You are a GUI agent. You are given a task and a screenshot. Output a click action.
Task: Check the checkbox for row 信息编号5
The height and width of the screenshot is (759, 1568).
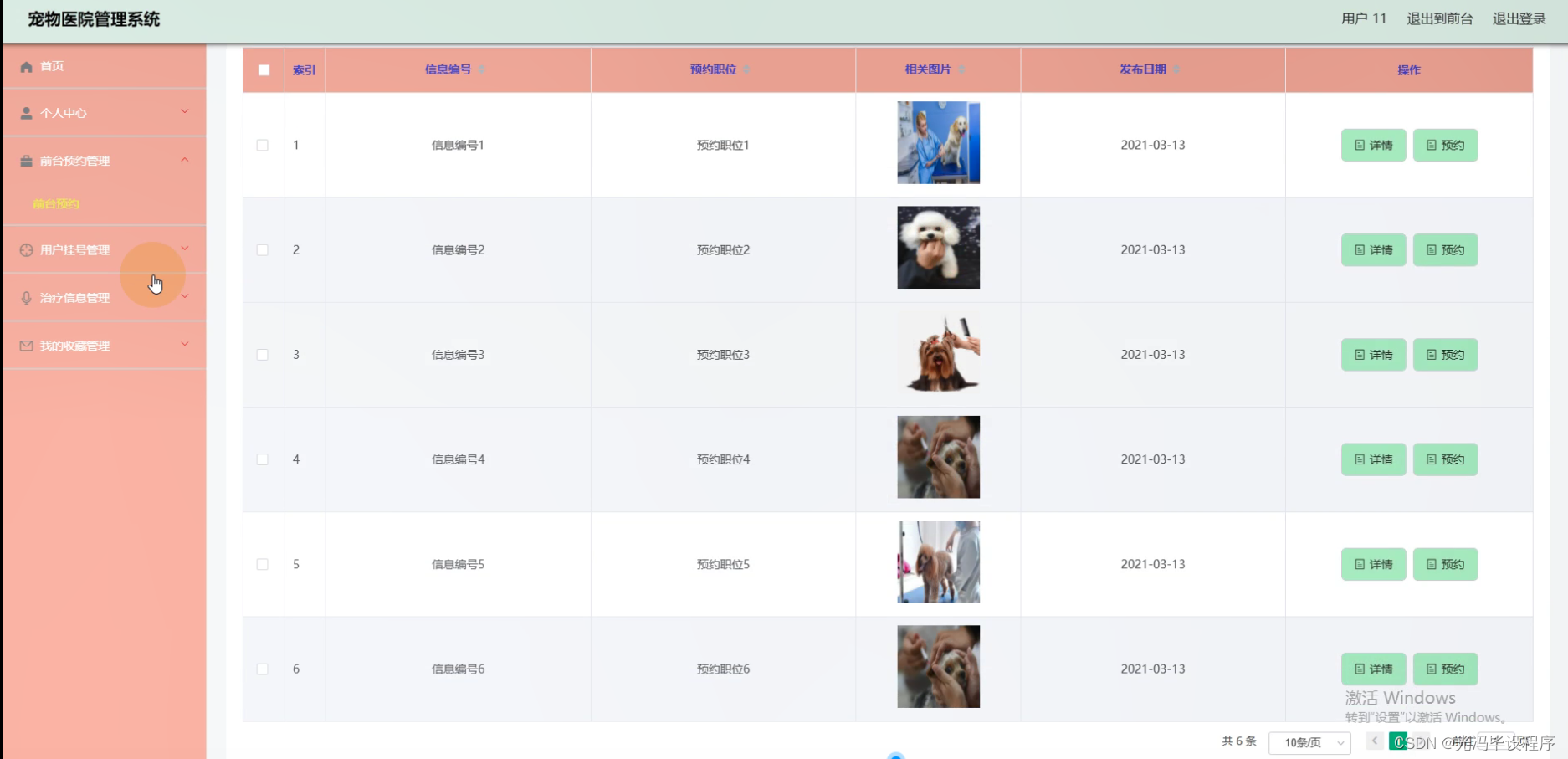(263, 565)
